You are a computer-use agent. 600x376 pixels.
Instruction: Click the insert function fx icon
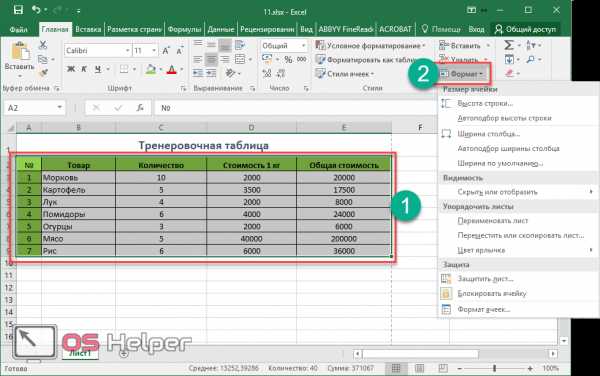click(140, 108)
